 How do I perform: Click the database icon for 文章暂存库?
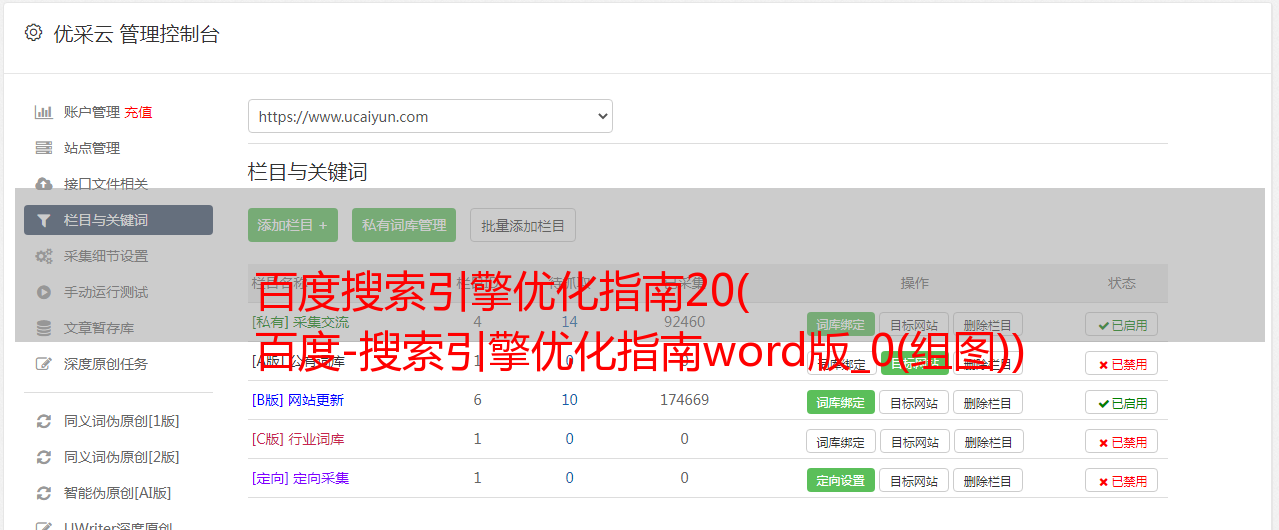(43, 328)
